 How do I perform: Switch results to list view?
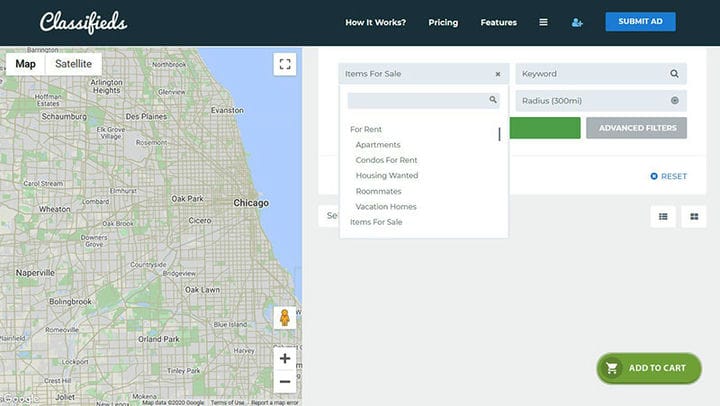(x=663, y=216)
